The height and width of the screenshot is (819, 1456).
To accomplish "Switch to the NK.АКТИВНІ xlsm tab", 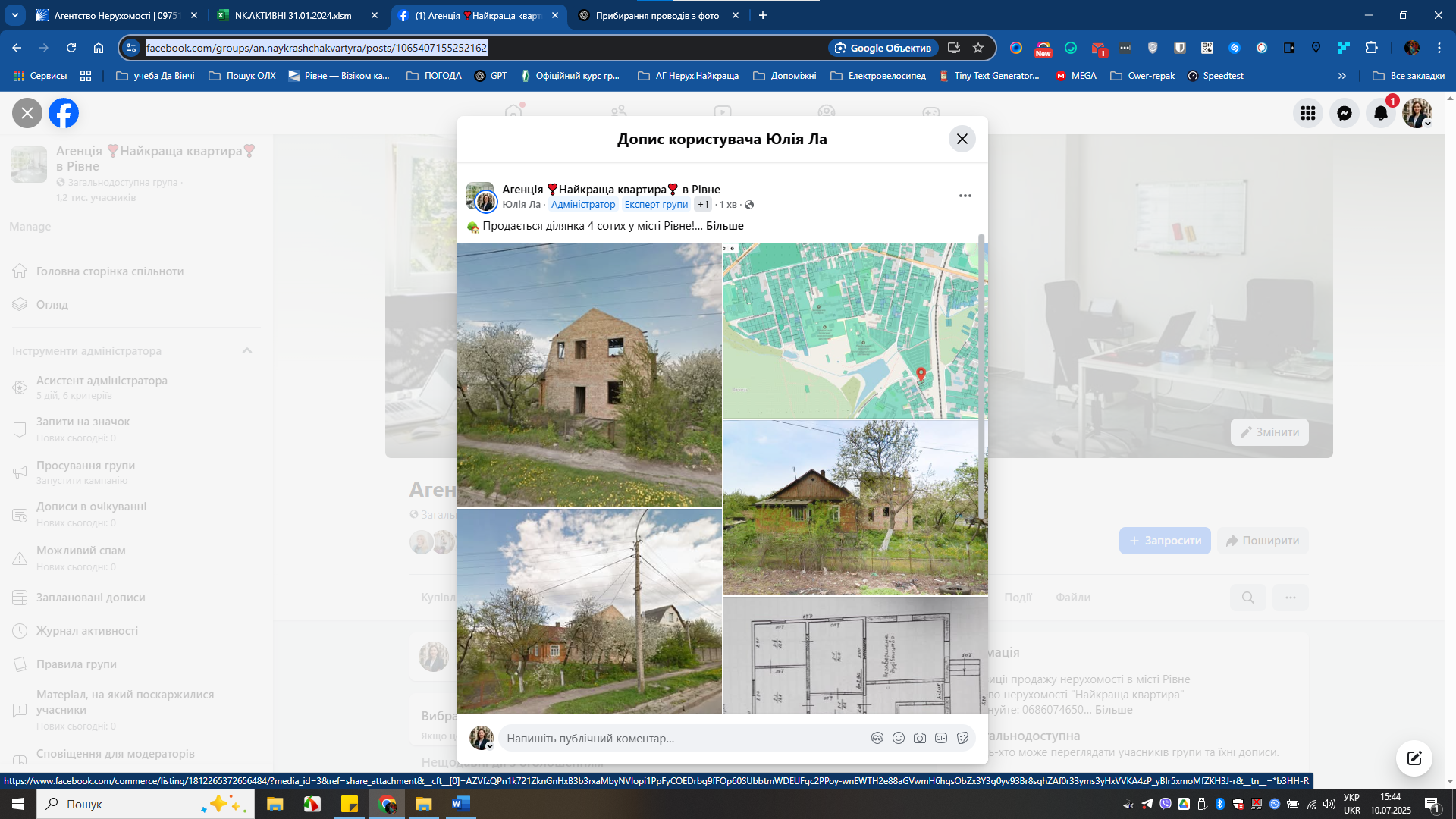I will [293, 15].
